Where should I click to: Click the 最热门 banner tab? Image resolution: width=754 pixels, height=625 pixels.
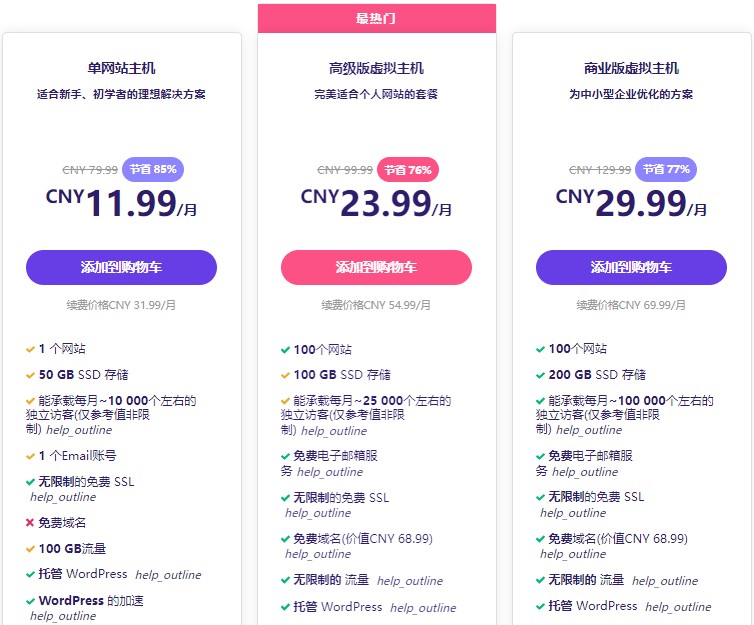[x=376, y=18]
